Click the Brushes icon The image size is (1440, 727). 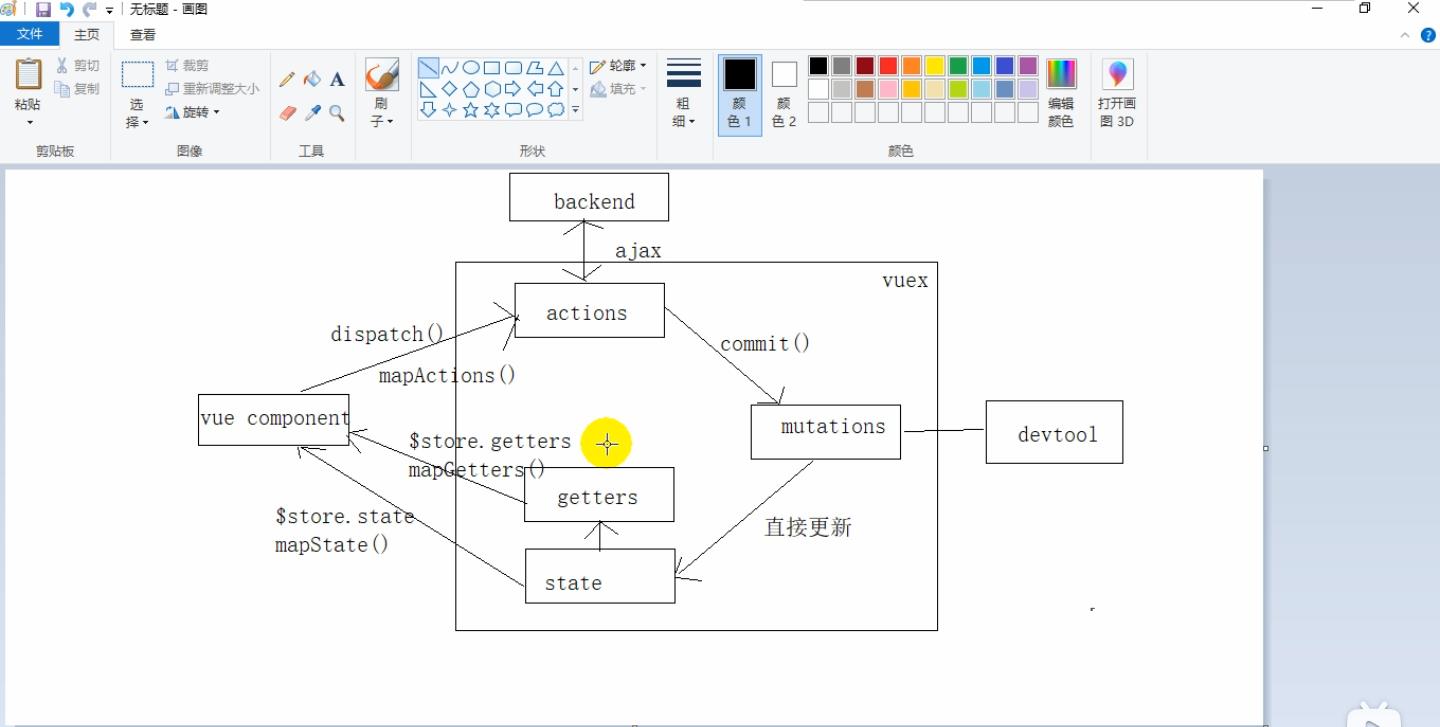382,75
